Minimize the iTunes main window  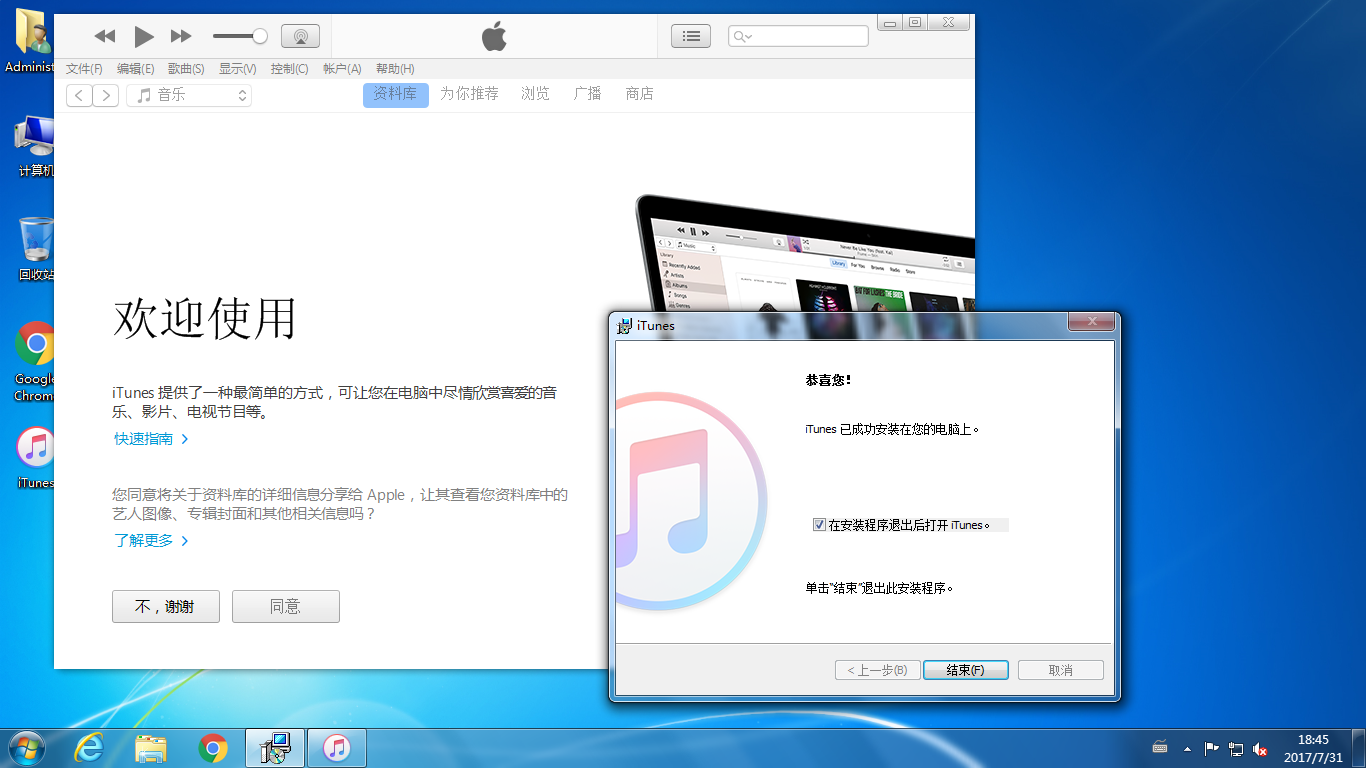point(890,22)
